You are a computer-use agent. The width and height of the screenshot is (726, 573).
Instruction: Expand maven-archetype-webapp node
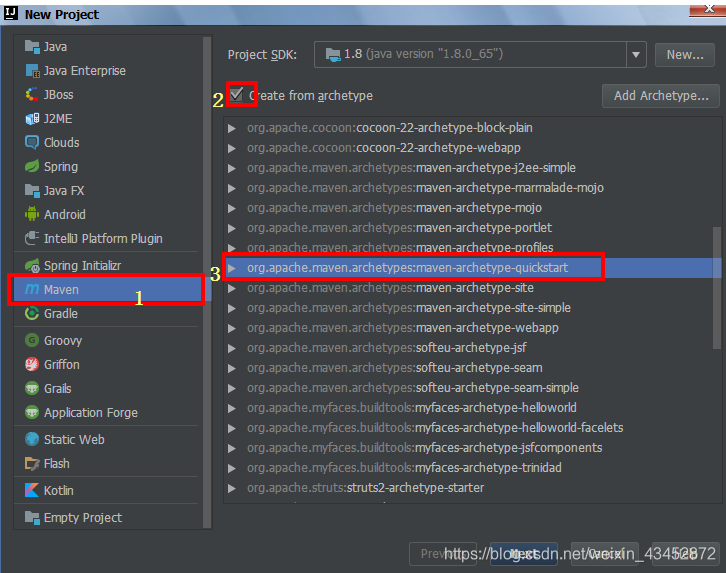[x=232, y=328]
